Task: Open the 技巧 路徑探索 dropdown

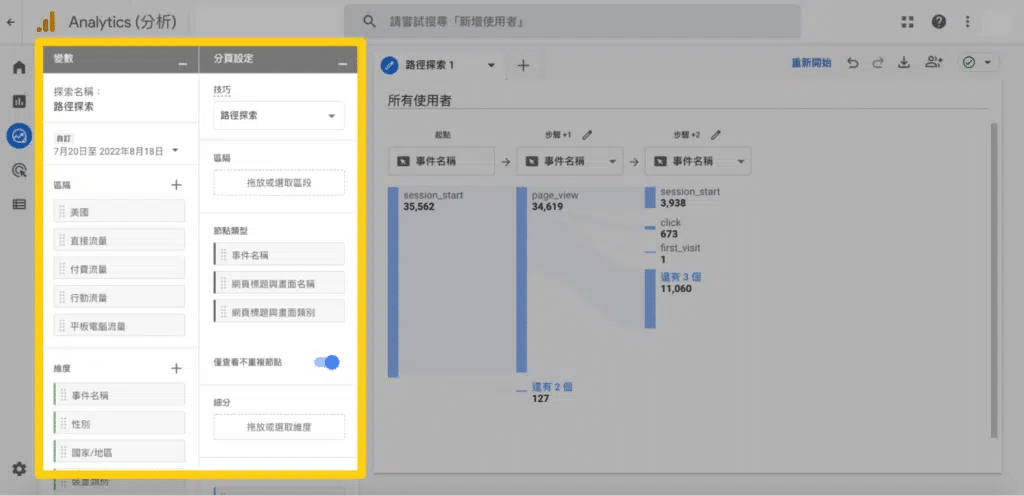Action: tap(279, 116)
